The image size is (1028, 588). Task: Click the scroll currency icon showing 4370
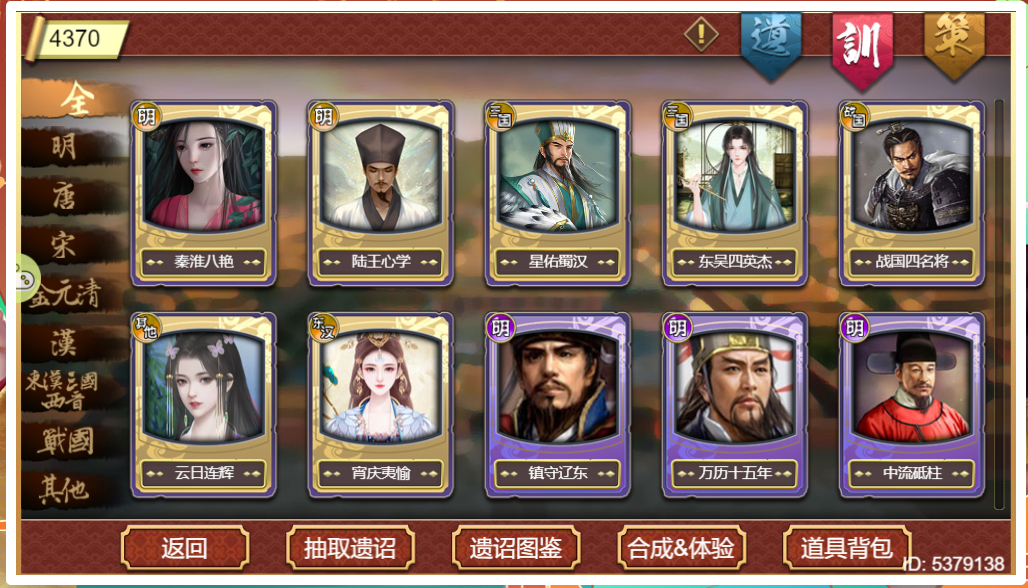[35, 38]
